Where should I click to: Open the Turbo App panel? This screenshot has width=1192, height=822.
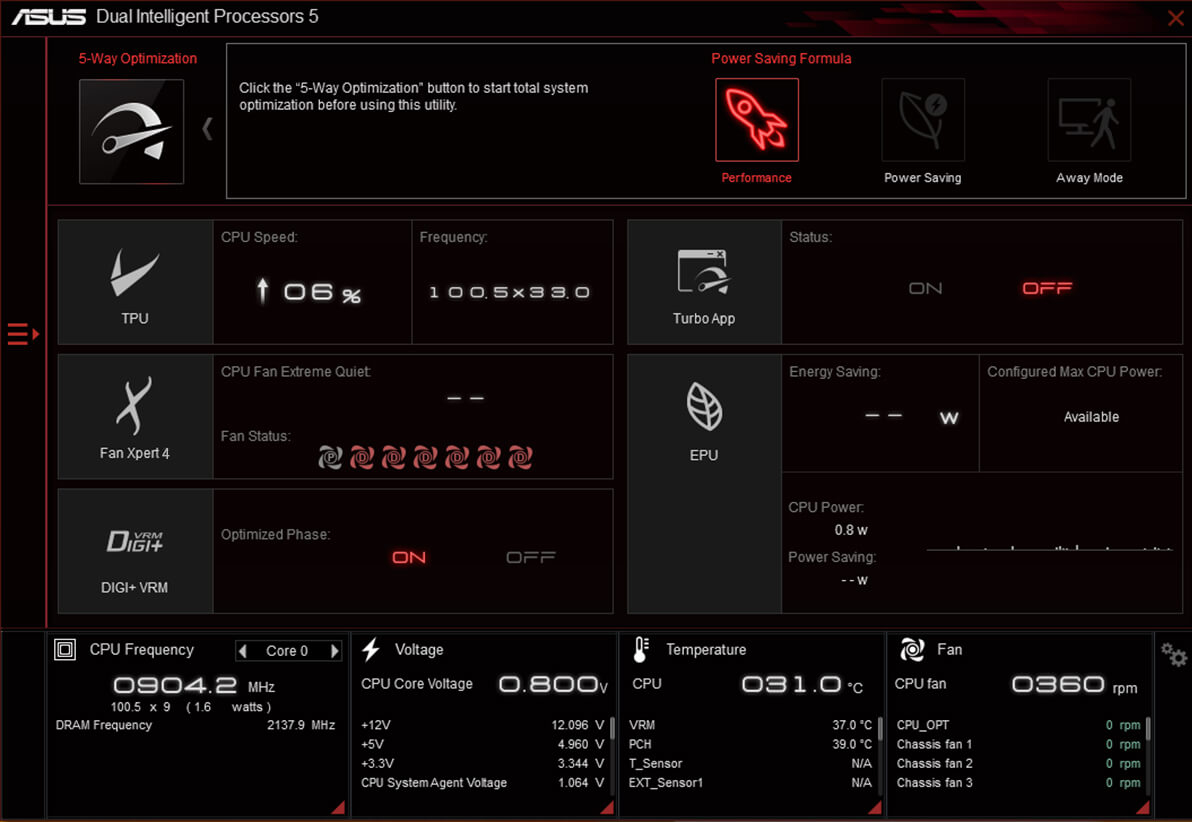coord(704,283)
